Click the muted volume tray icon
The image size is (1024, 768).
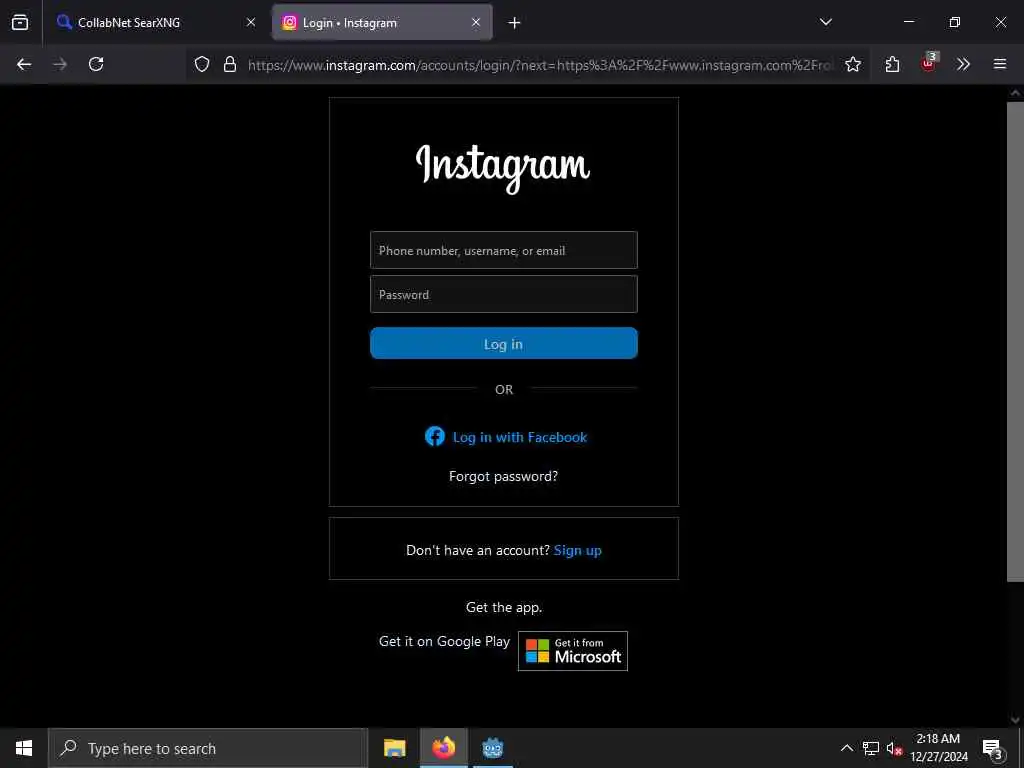coord(894,748)
